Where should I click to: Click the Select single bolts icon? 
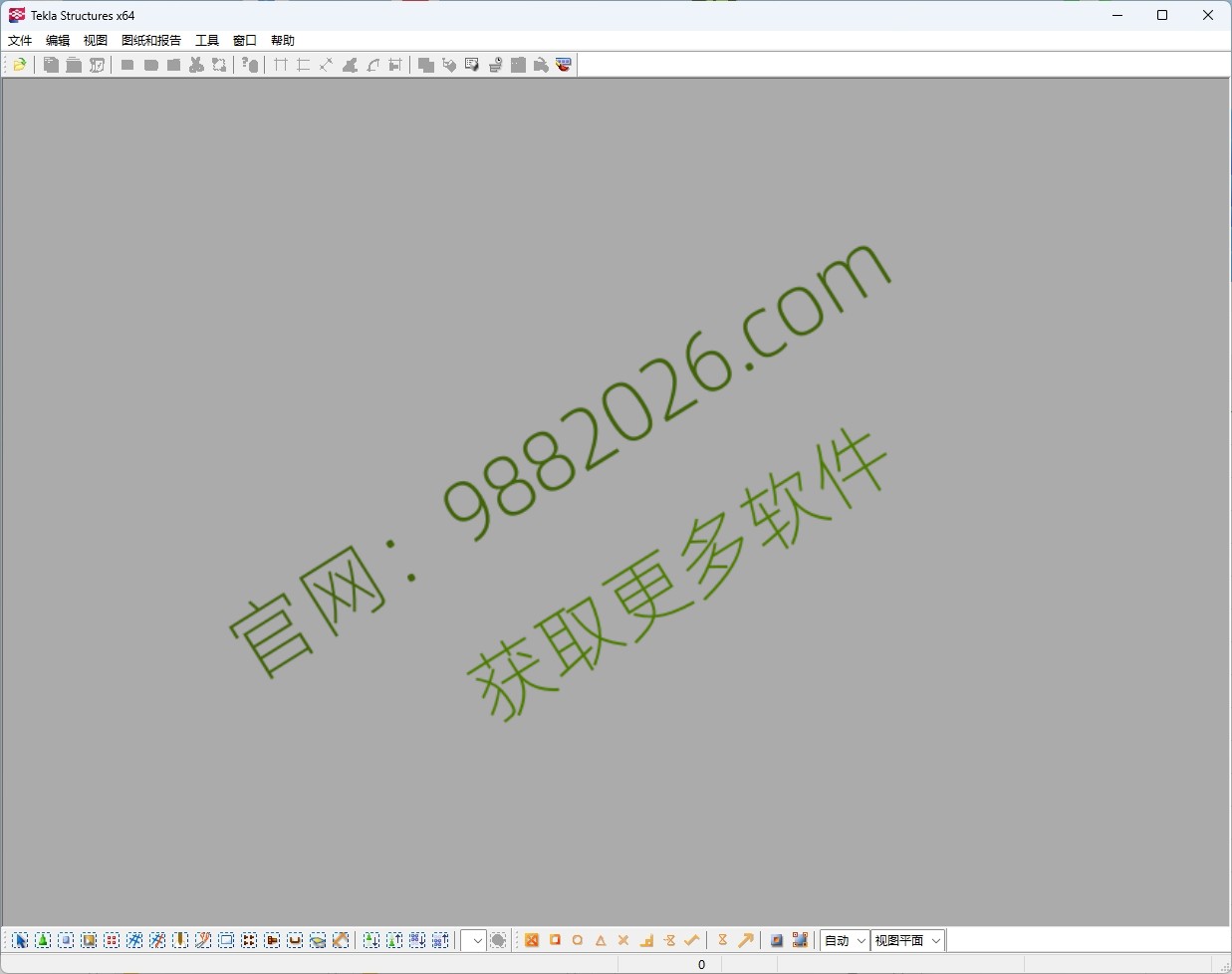(272, 940)
